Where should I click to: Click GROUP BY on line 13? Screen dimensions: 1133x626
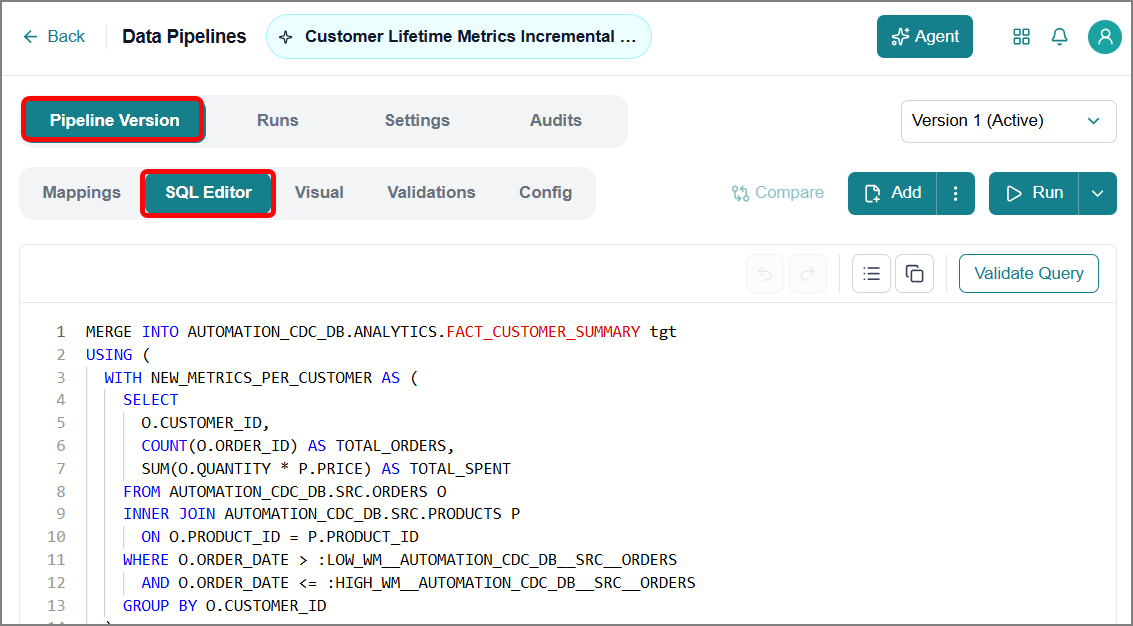tap(160, 606)
